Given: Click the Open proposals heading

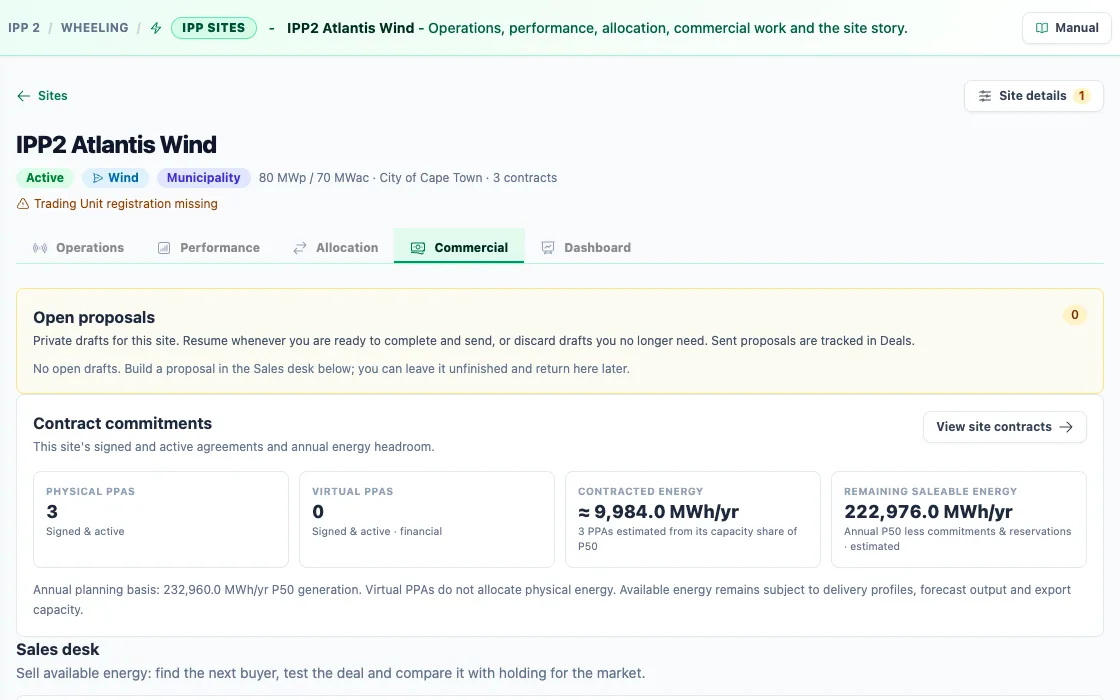Looking at the screenshot, I should point(94,317).
